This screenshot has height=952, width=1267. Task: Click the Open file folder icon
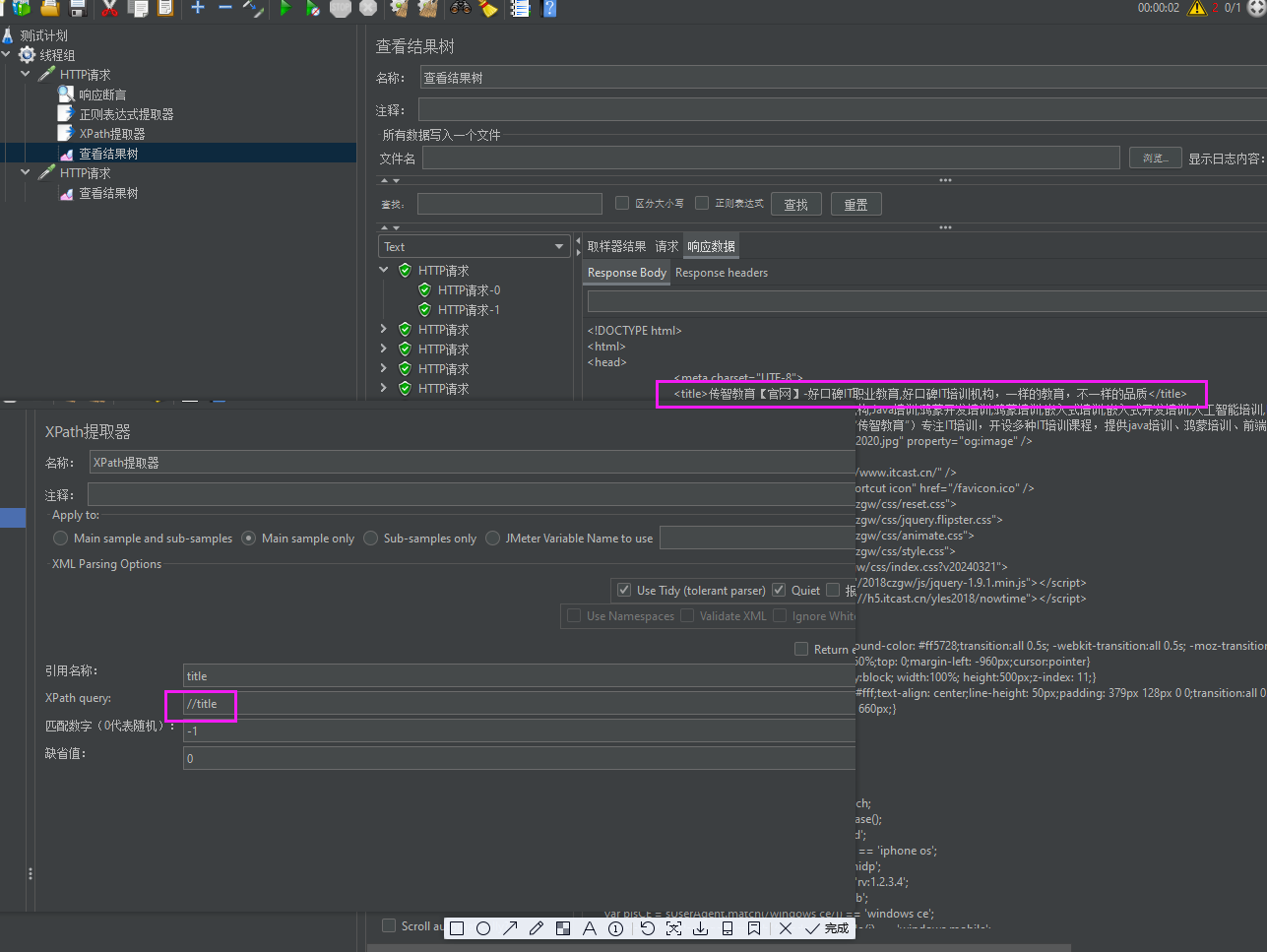pyautogui.click(x=49, y=8)
